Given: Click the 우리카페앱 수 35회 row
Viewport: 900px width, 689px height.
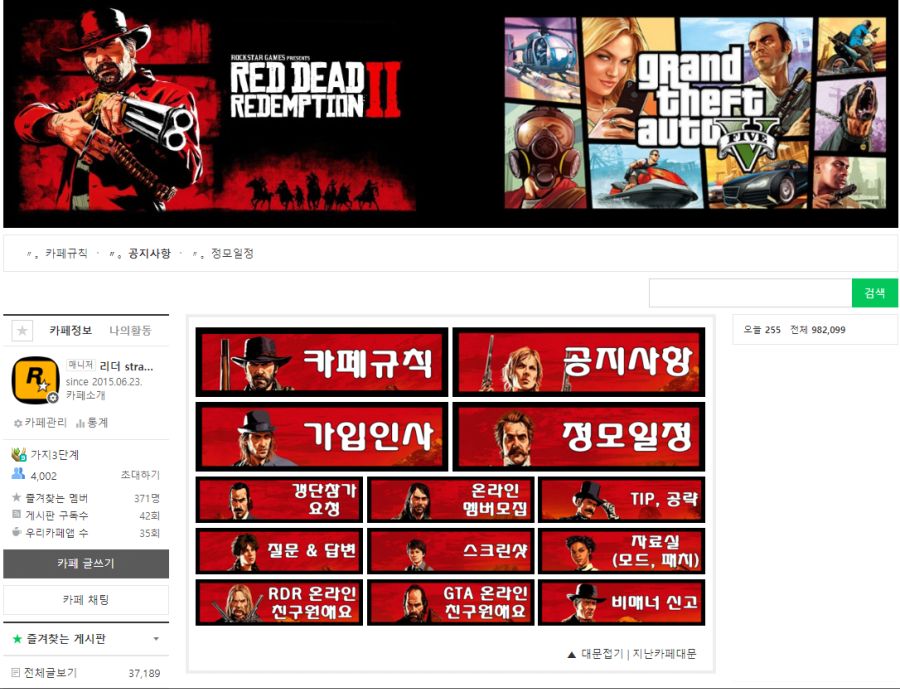Looking at the screenshot, I should pyautogui.click(x=86, y=533).
